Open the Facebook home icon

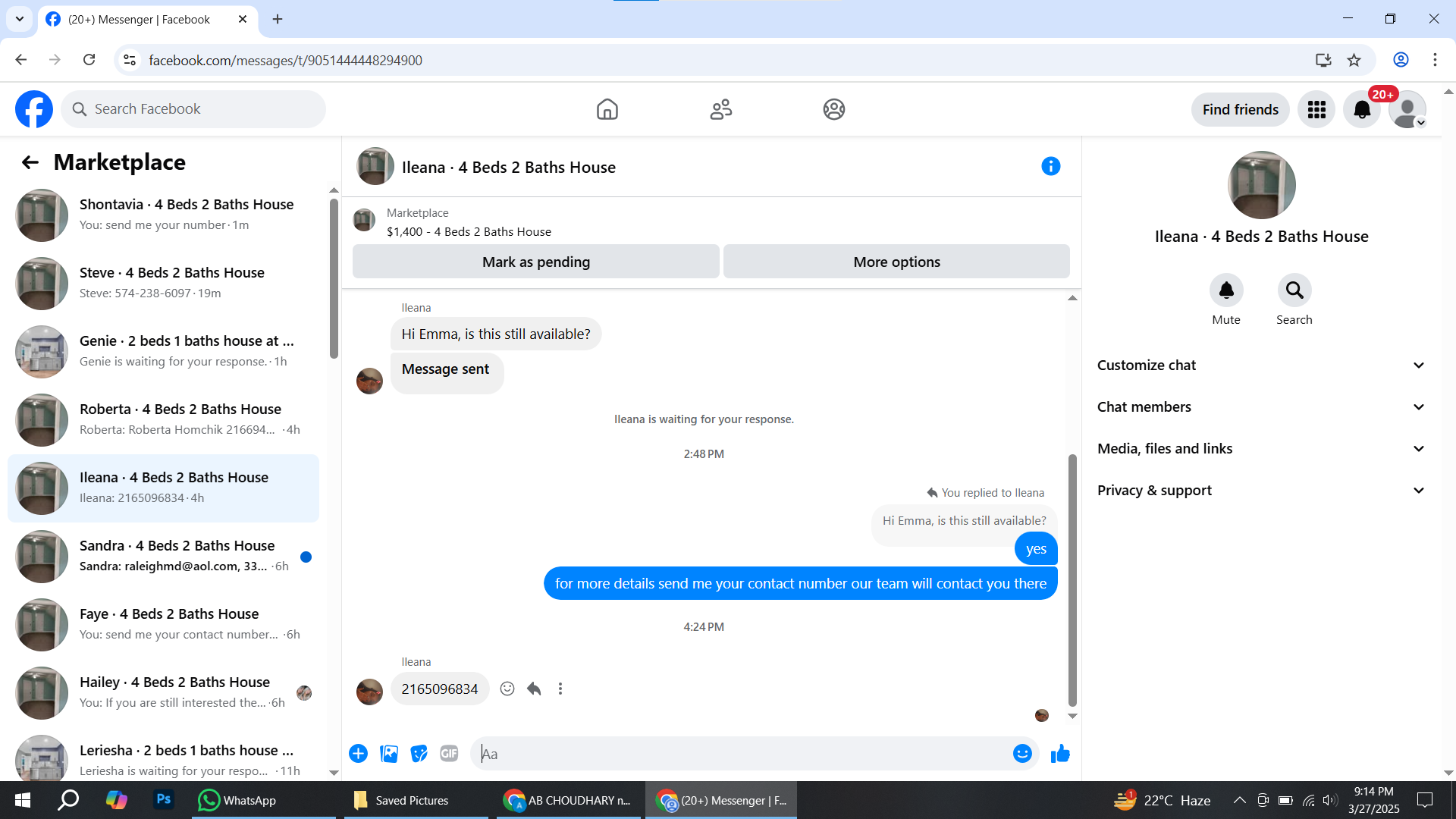tap(607, 109)
